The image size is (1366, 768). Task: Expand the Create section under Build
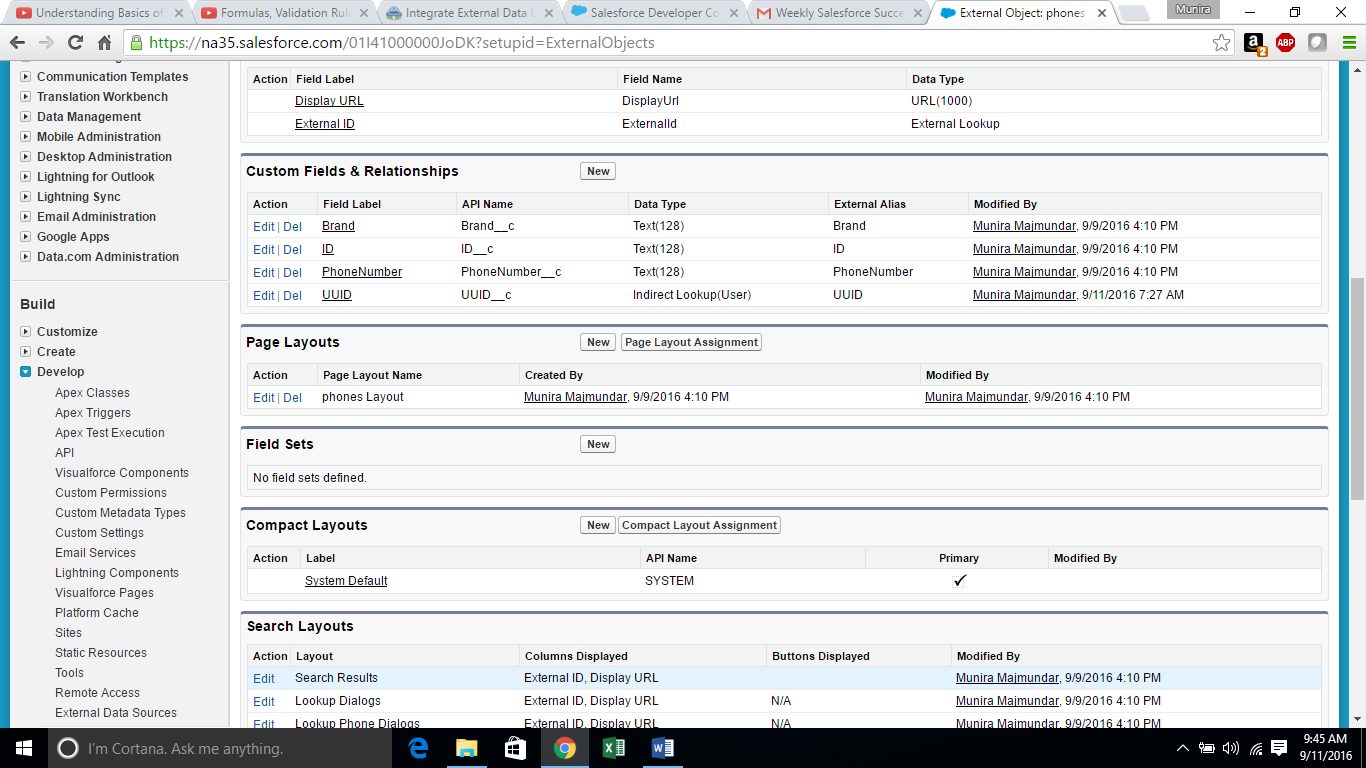pos(26,352)
